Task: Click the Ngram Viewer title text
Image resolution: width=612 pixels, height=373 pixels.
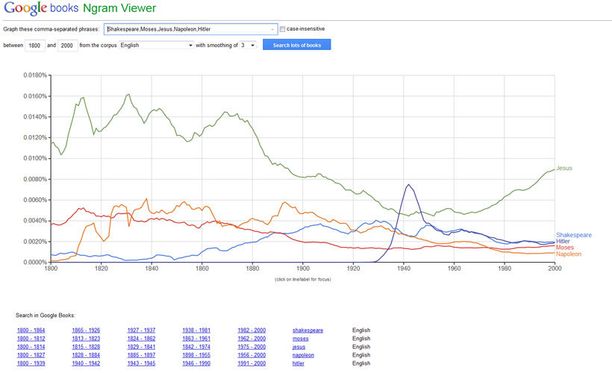Action: (x=119, y=8)
